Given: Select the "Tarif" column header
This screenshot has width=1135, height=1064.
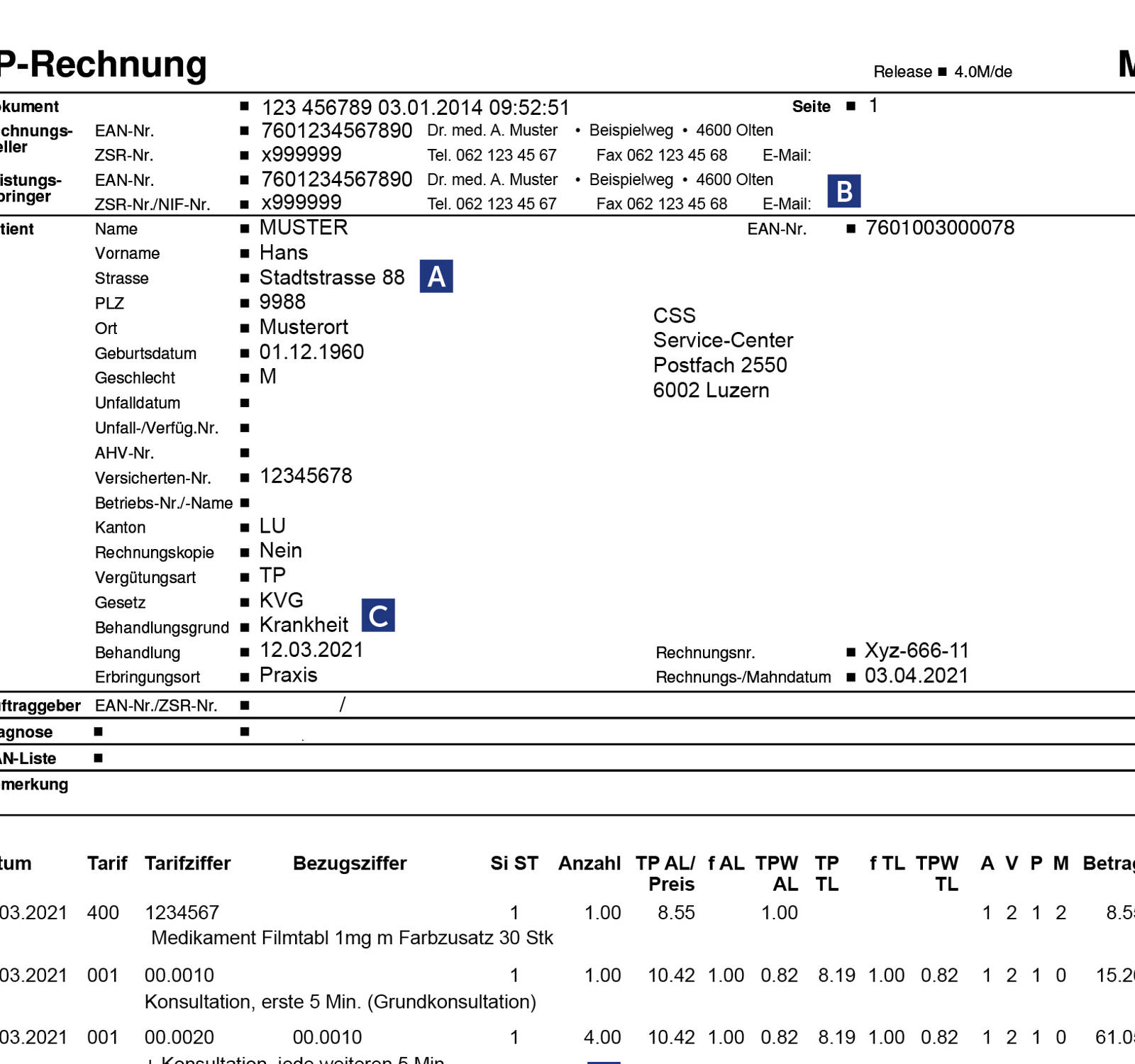Looking at the screenshot, I should (x=107, y=863).
